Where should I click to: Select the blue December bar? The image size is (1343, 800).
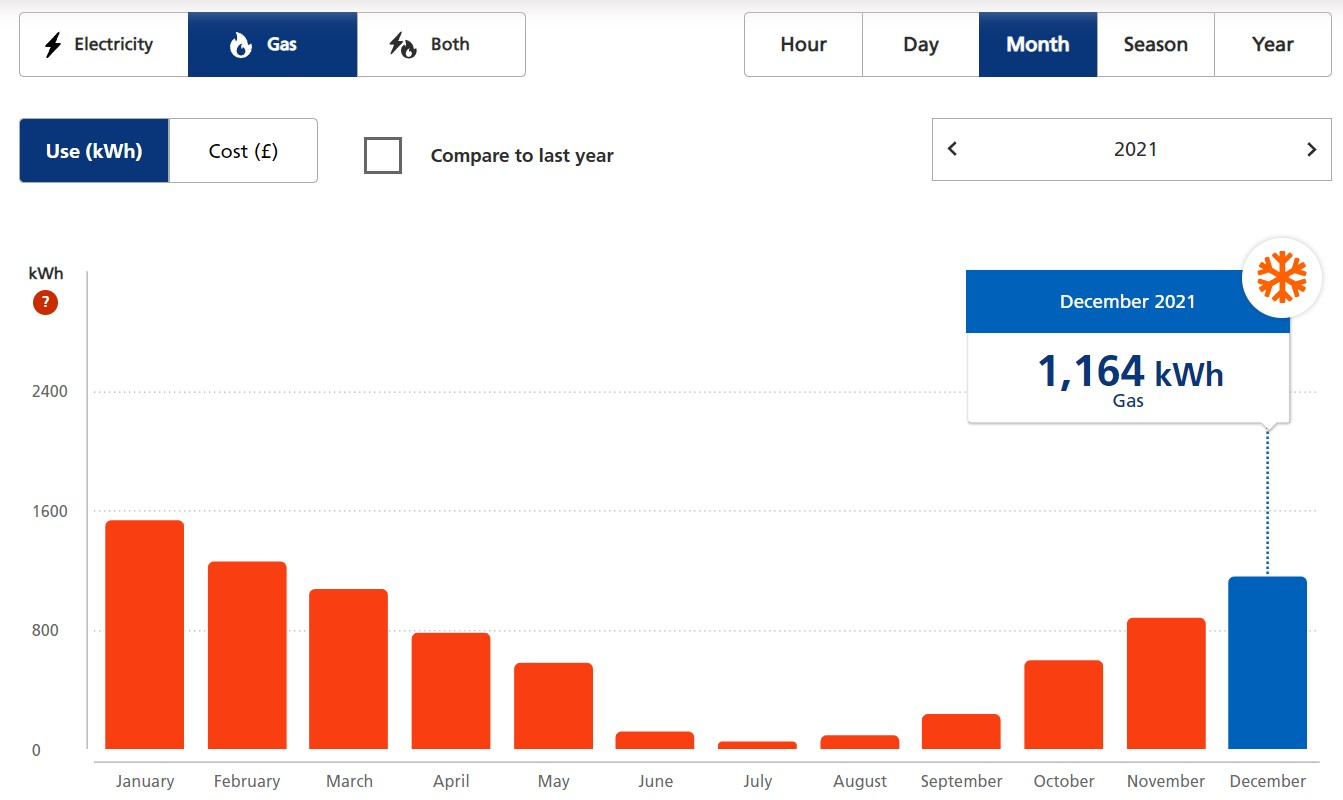pos(1267,663)
